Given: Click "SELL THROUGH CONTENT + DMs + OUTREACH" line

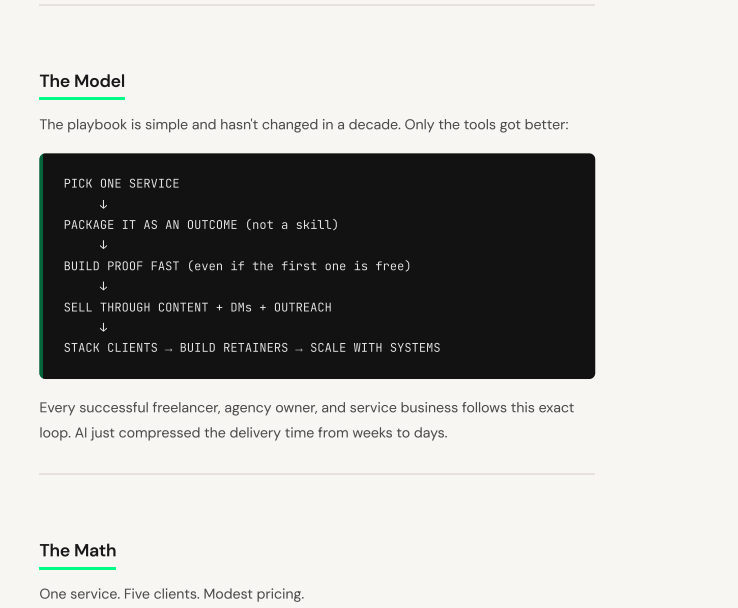Looking at the screenshot, I should coord(198,307).
